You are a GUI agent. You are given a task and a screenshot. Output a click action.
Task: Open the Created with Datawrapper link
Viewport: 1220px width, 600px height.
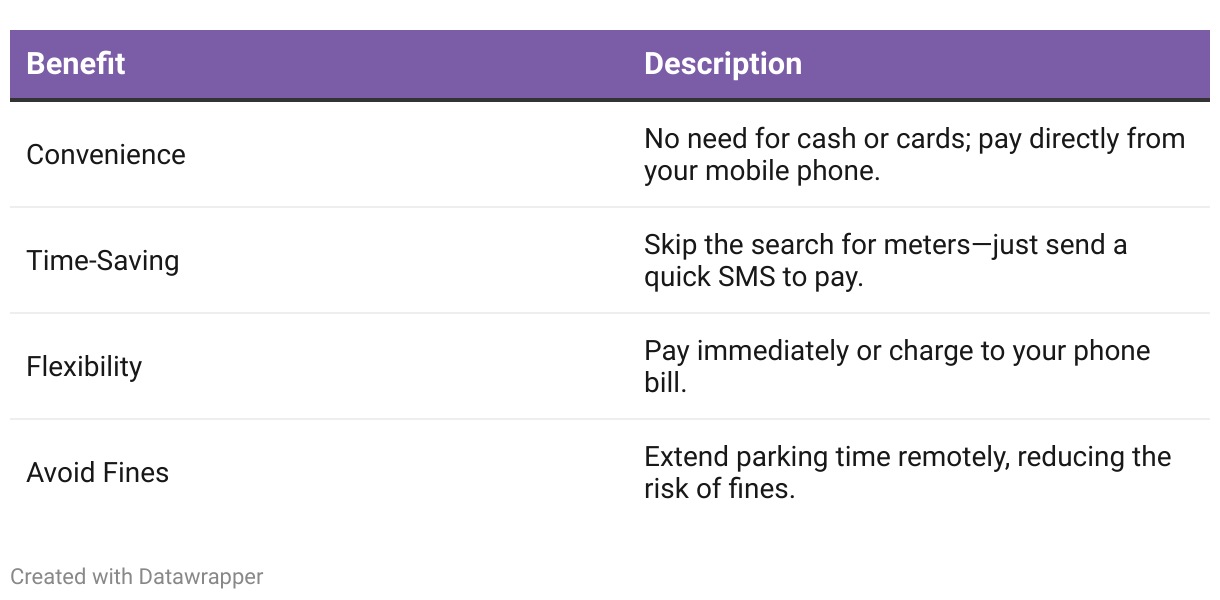coord(137,577)
